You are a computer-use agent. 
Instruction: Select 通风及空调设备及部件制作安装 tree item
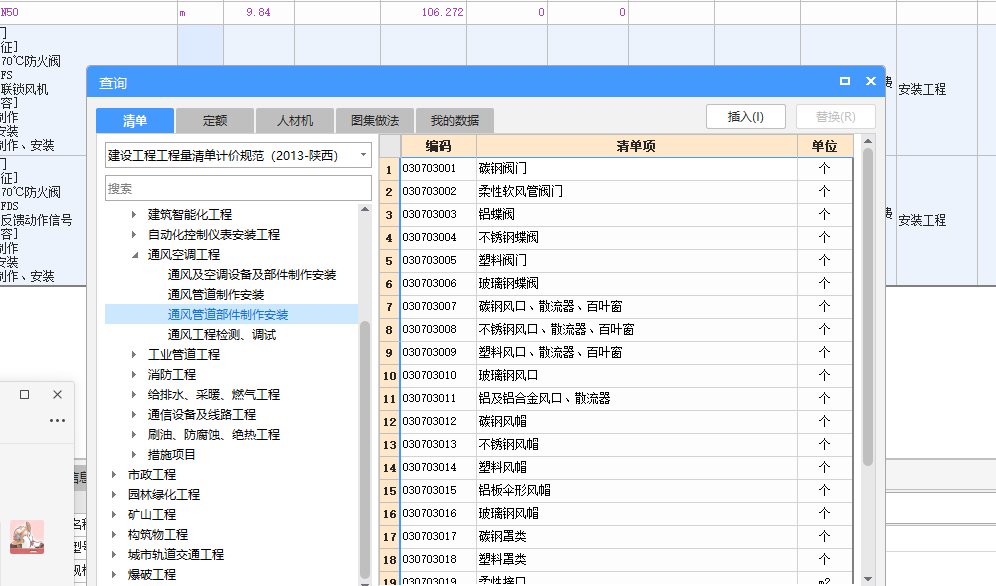tap(252, 275)
